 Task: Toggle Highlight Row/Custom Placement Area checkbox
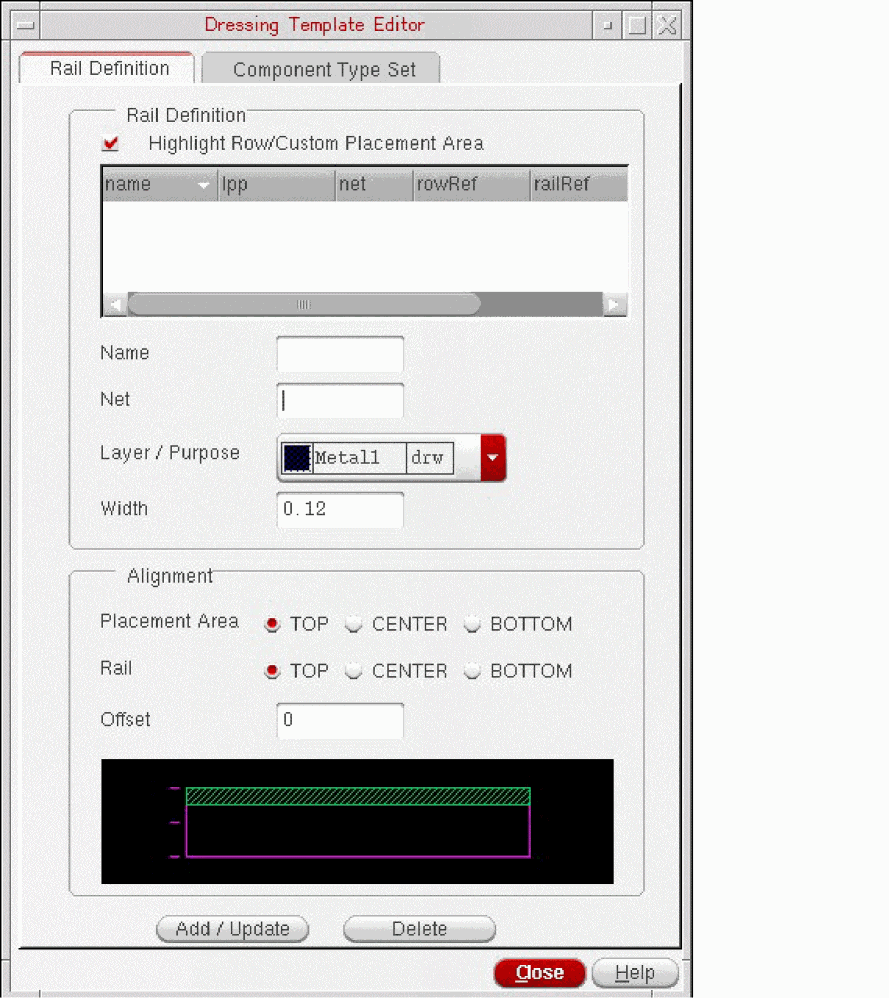pos(110,143)
